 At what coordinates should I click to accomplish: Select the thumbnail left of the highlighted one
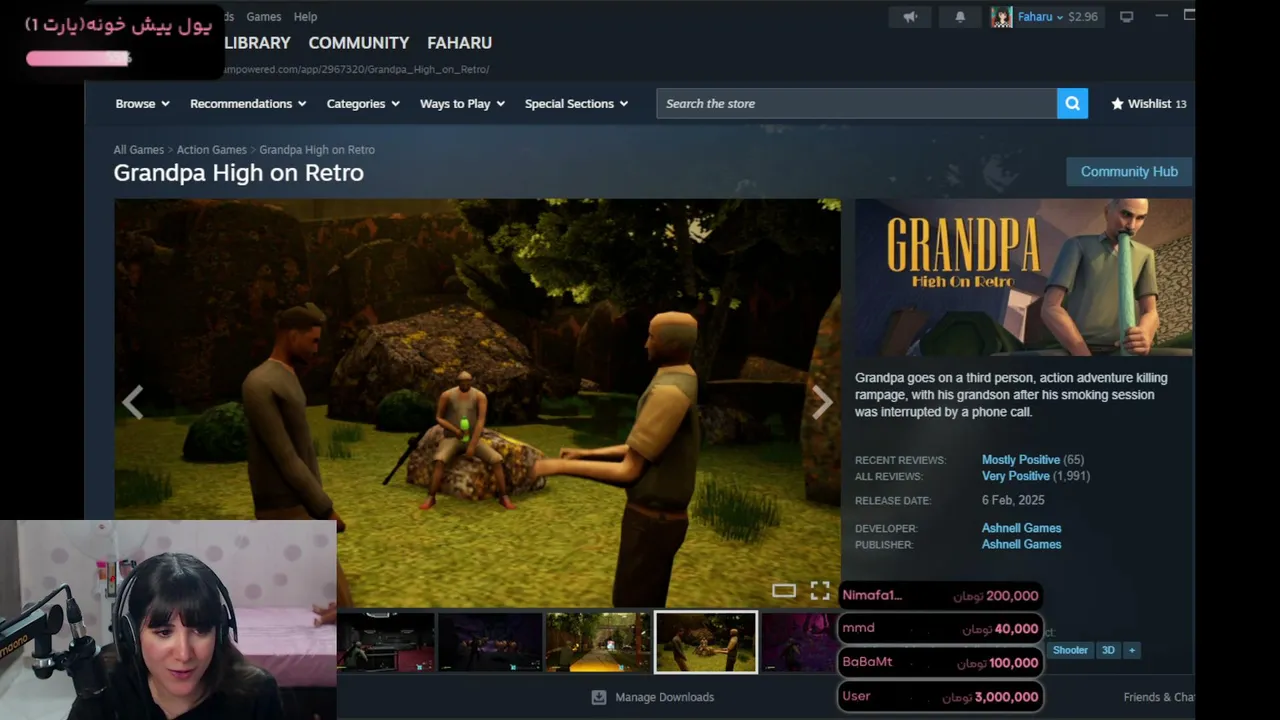click(597, 642)
